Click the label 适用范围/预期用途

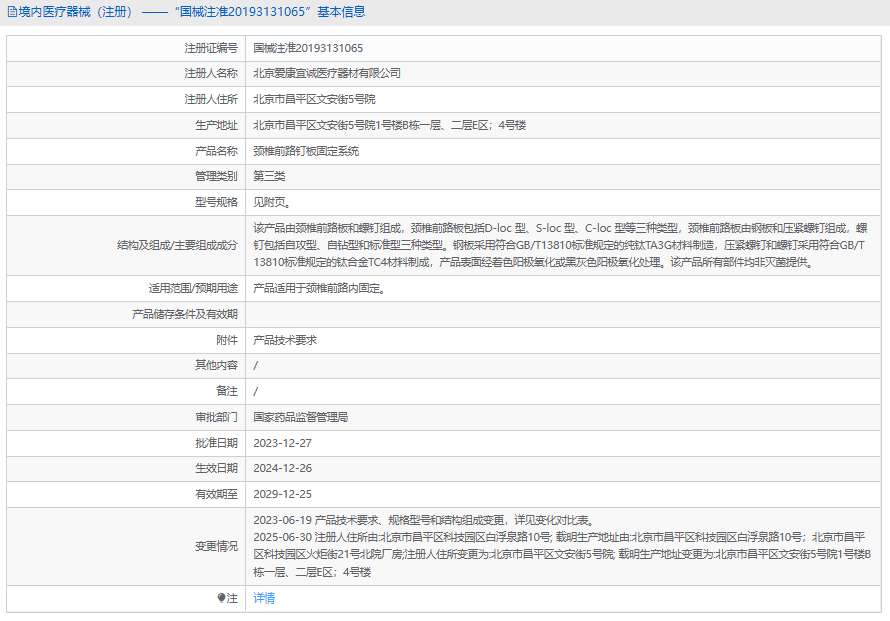[193, 288]
